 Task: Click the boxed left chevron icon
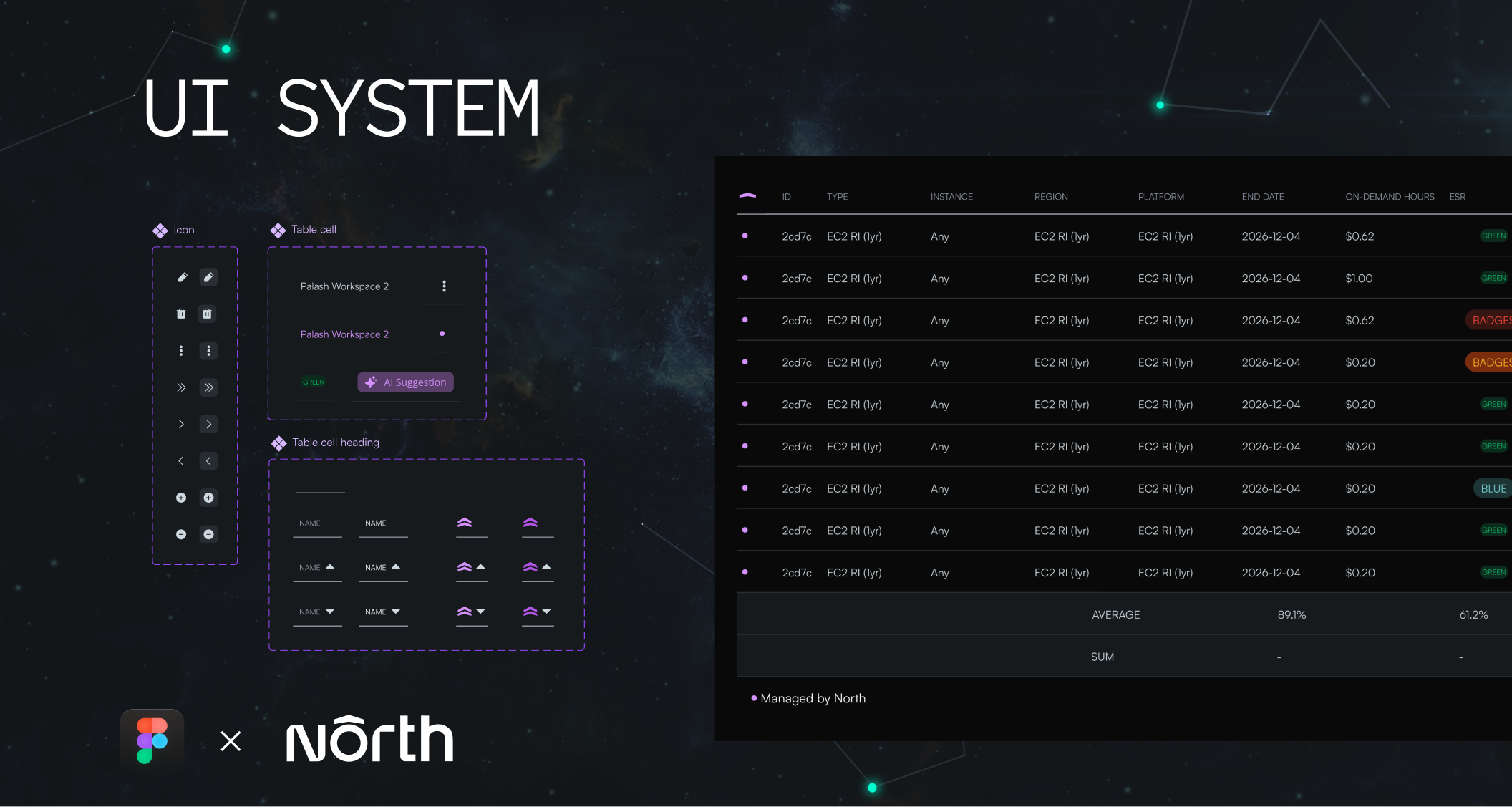[x=208, y=461]
